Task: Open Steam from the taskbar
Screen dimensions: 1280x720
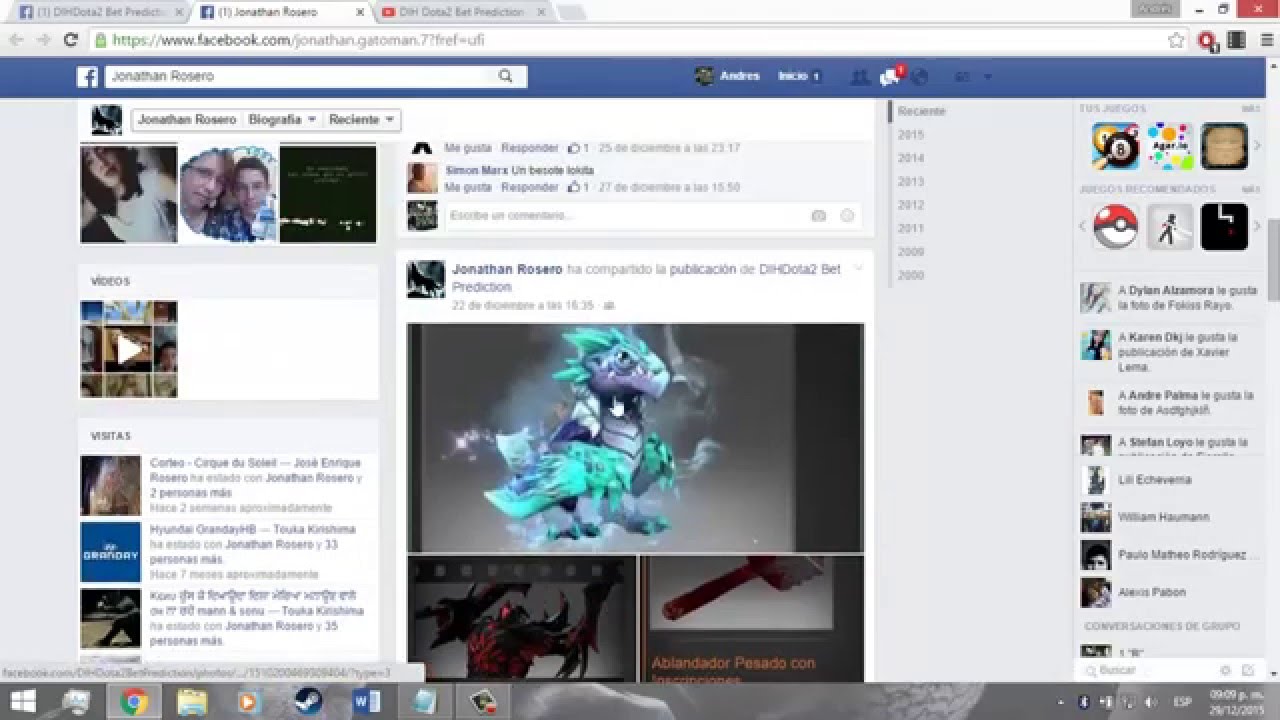Action: tap(308, 702)
